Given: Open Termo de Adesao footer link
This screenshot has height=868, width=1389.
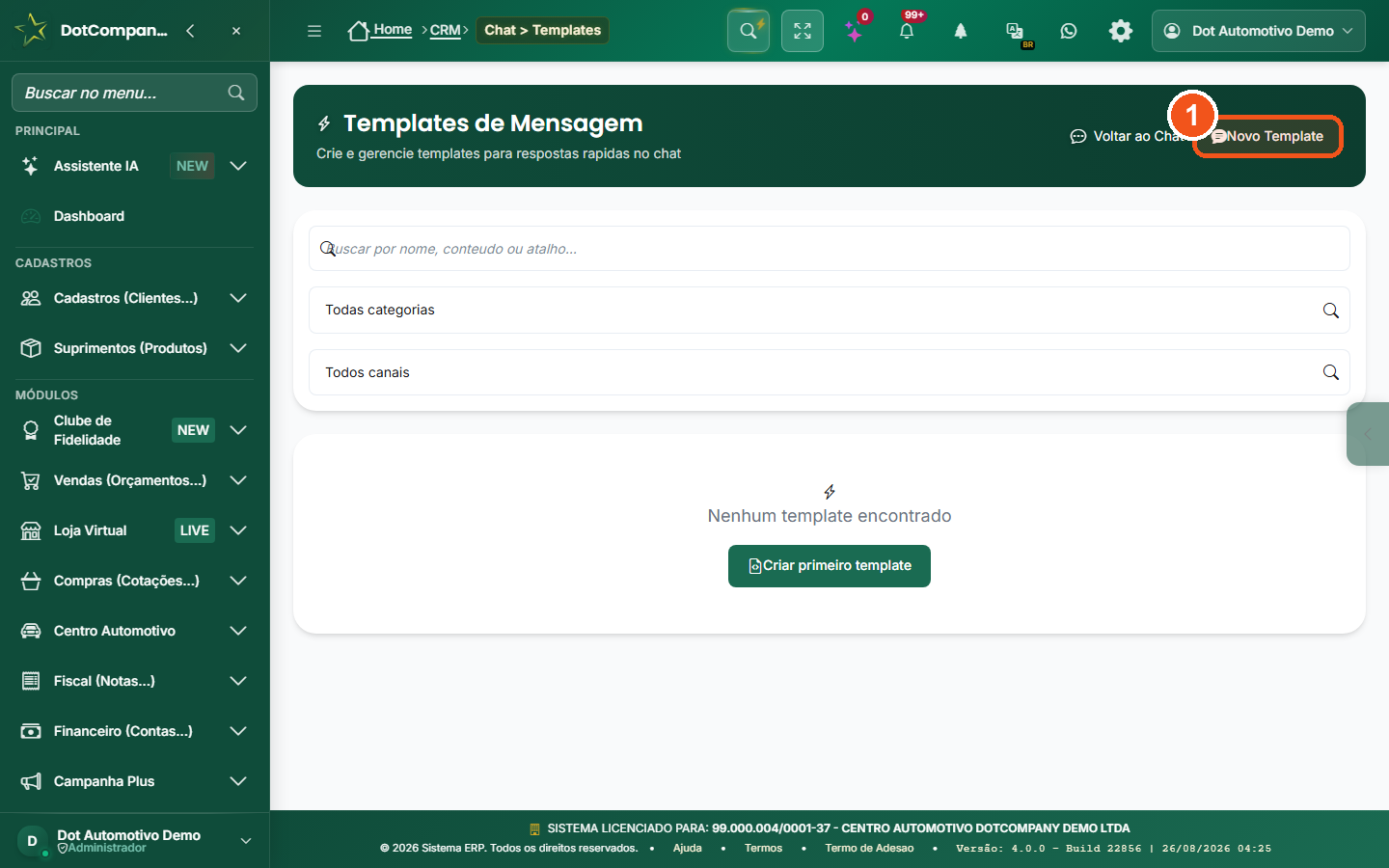Looking at the screenshot, I should tap(869, 848).
